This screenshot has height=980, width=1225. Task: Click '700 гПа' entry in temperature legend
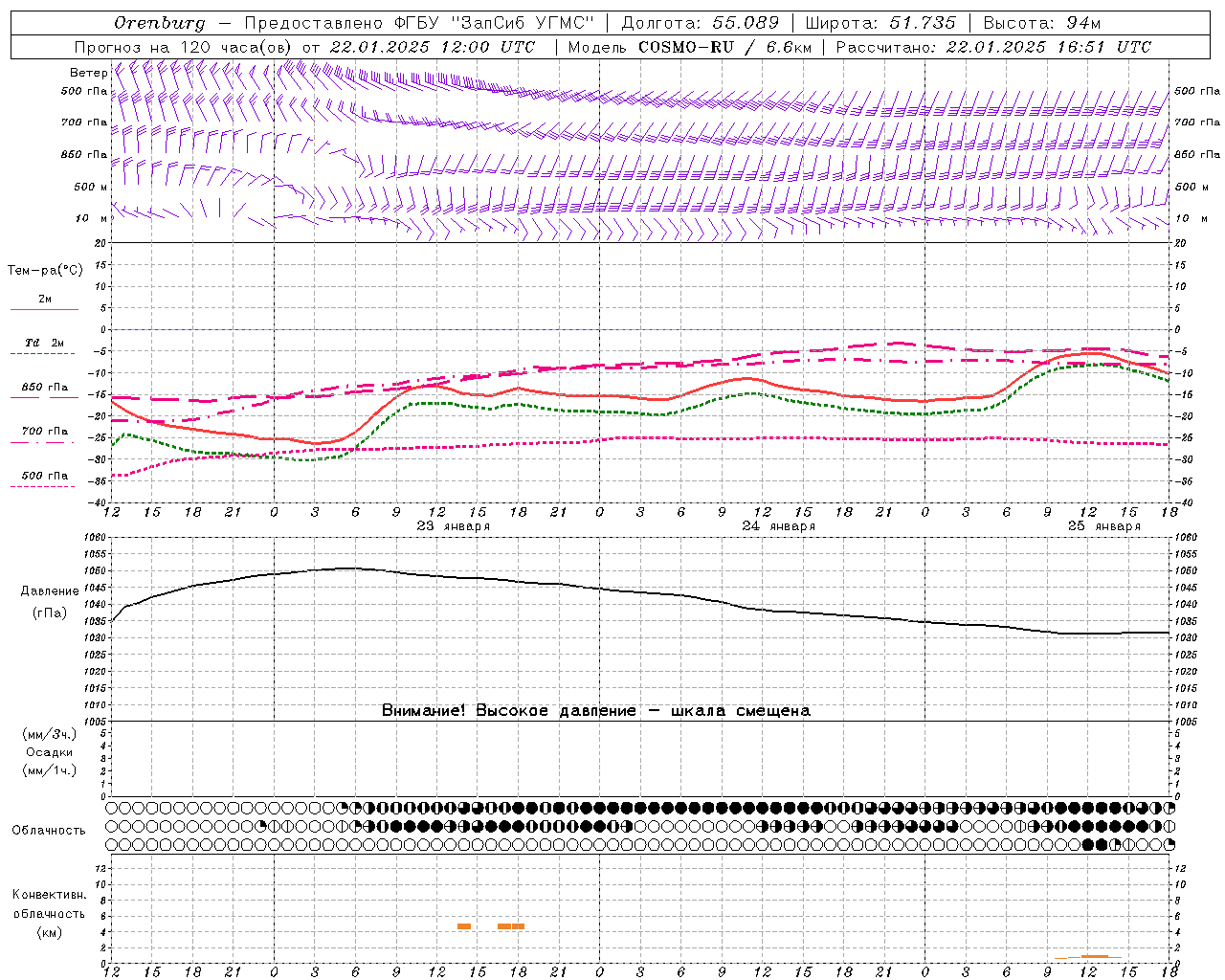[x=45, y=432]
